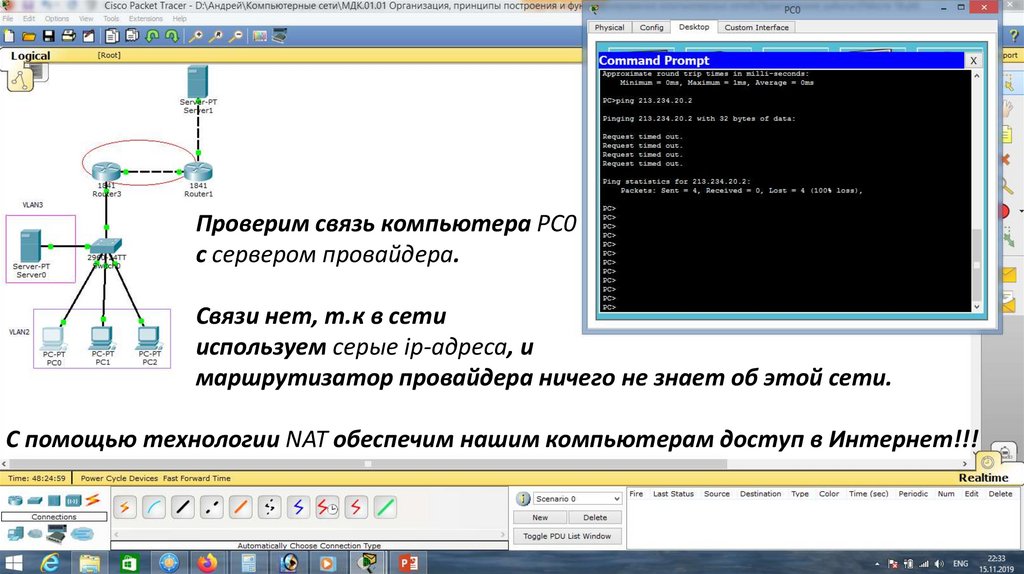Image resolution: width=1024 pixels, height=574 pixels.
Task: Select the dotted phone cable
Action: coord(269,507)
